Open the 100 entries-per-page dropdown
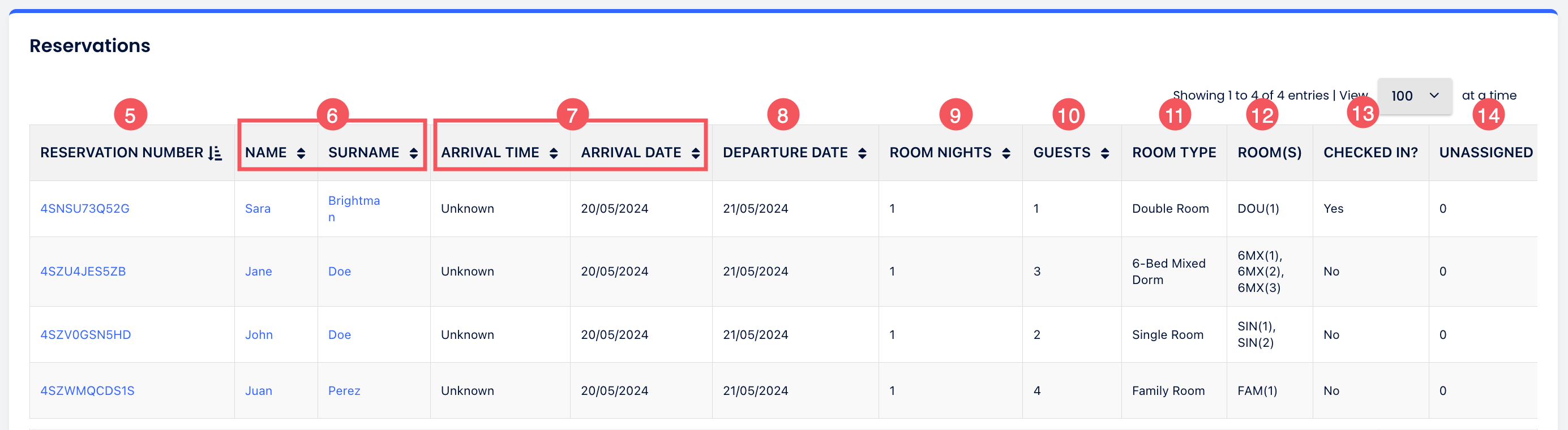This screenshot has height=430, width=1568. point(1414,96)
